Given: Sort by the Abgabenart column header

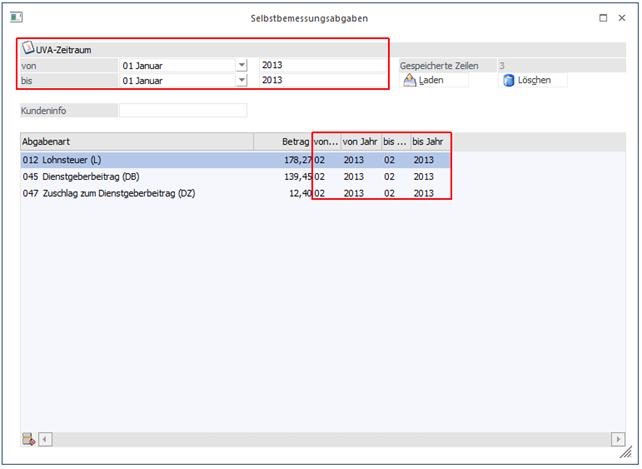Looking at the screenshot, I should [135, 141].
